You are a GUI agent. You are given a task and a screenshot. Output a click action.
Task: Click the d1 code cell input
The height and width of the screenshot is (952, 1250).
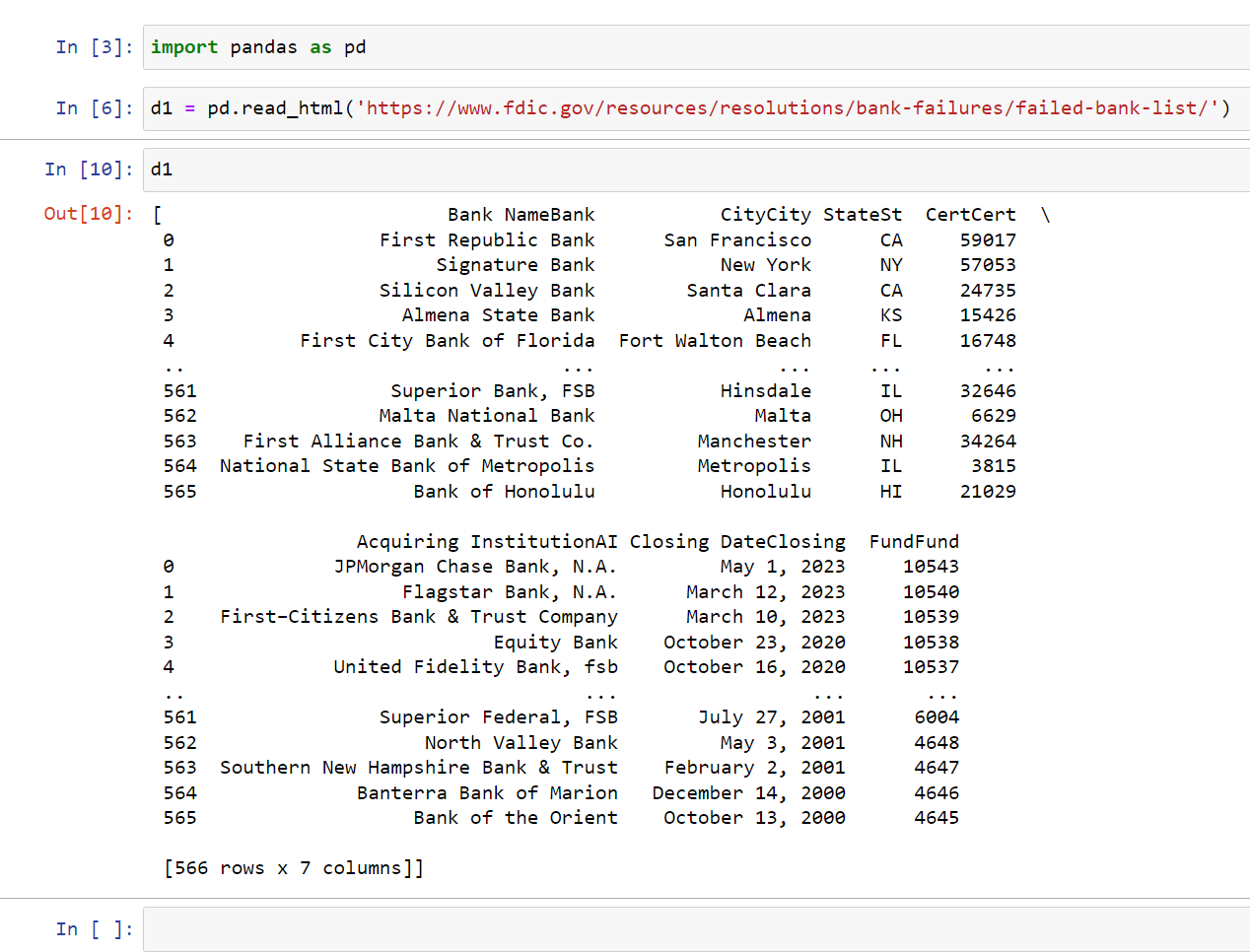[696, 170]
